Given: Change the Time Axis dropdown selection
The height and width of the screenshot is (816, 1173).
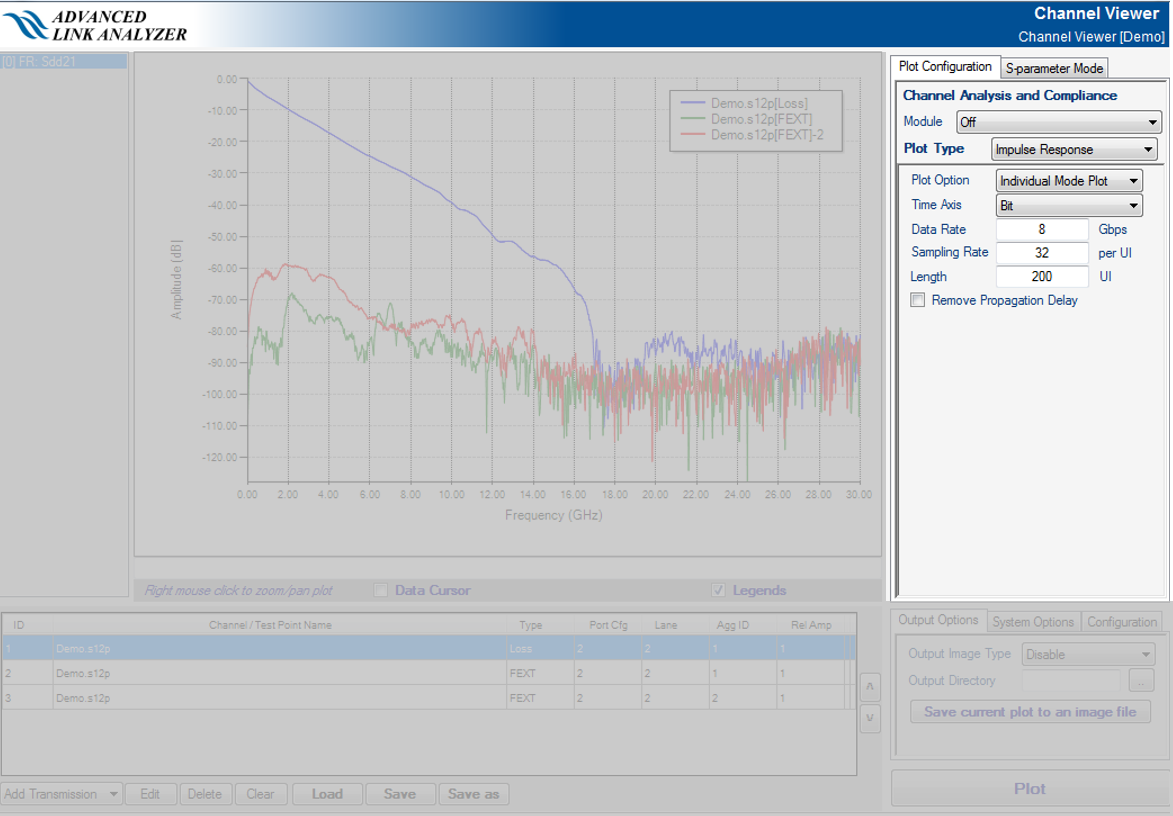Looking at the screenshot, I should point(1069,206).
